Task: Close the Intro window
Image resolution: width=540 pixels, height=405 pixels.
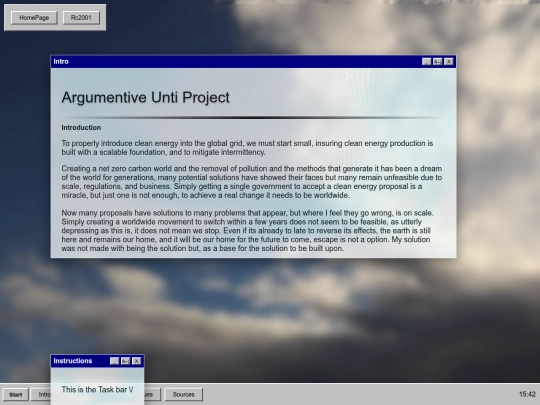Action: point(448,62)
